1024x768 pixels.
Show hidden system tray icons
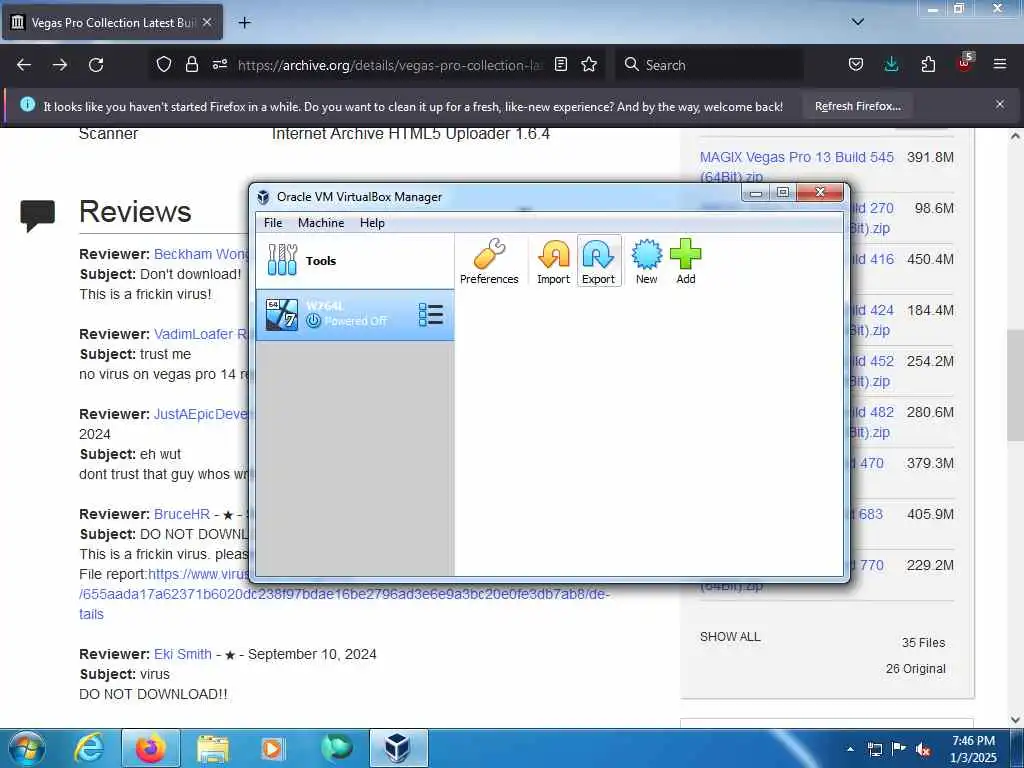(850, 749)
